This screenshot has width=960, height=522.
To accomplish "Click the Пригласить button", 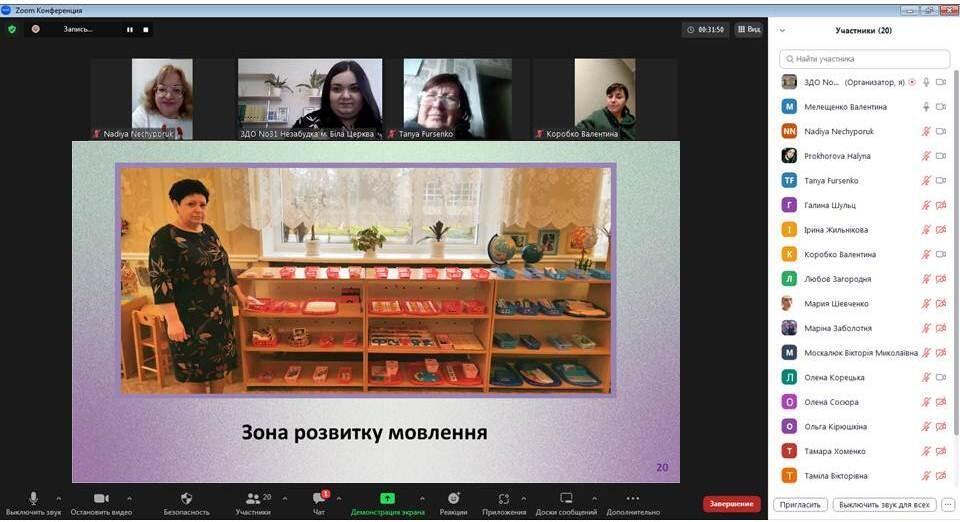I will [800, 504].
